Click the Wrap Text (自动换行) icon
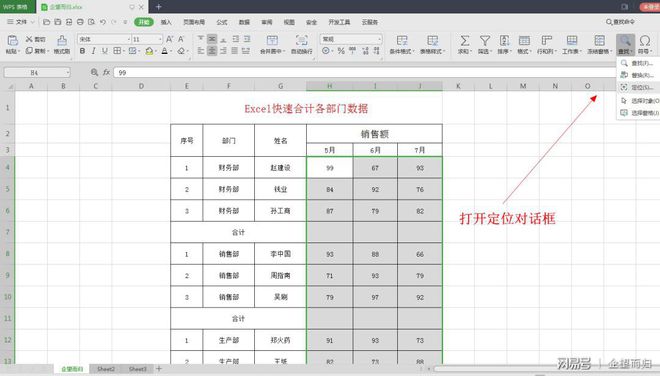The image size is (660, 376). [301, 40]
